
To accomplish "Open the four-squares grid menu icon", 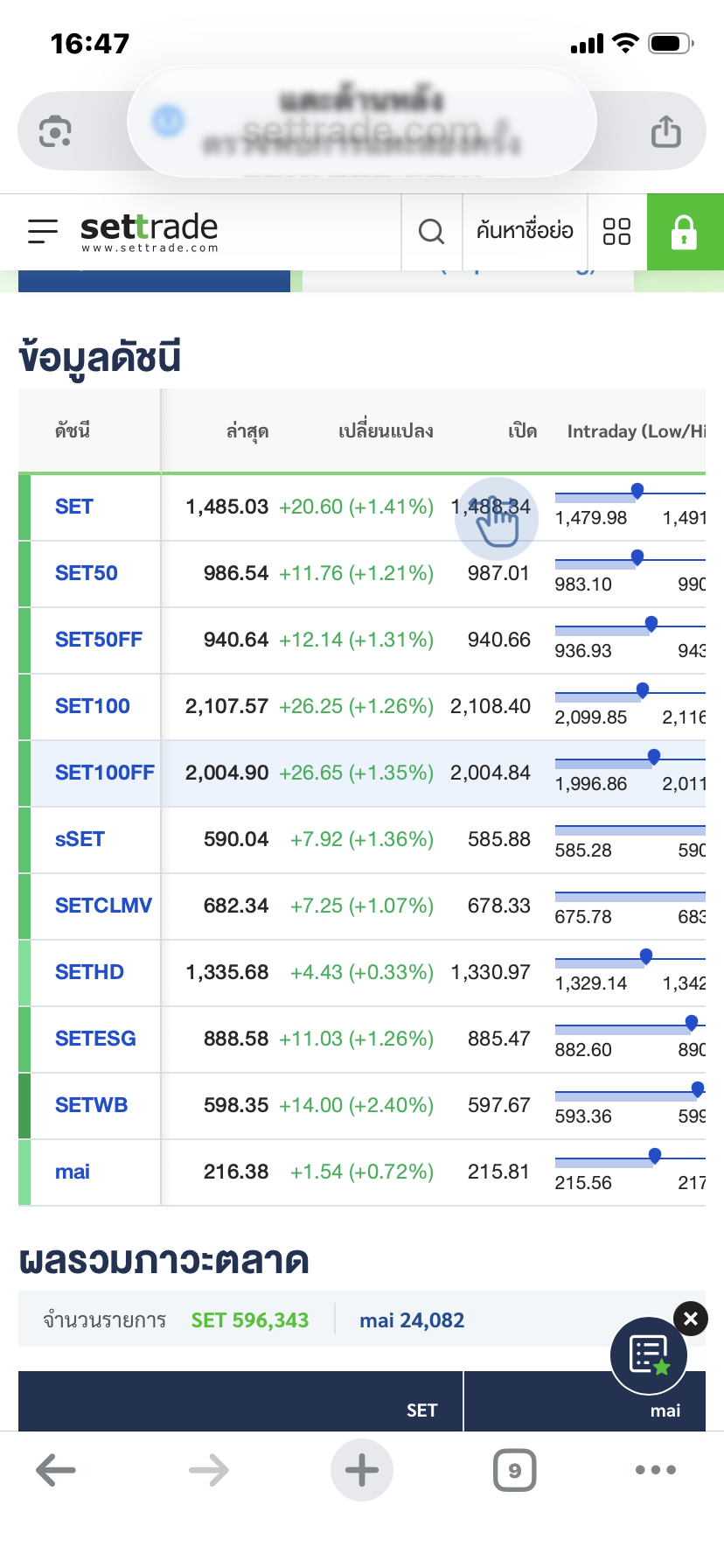I will click(616, 232).
